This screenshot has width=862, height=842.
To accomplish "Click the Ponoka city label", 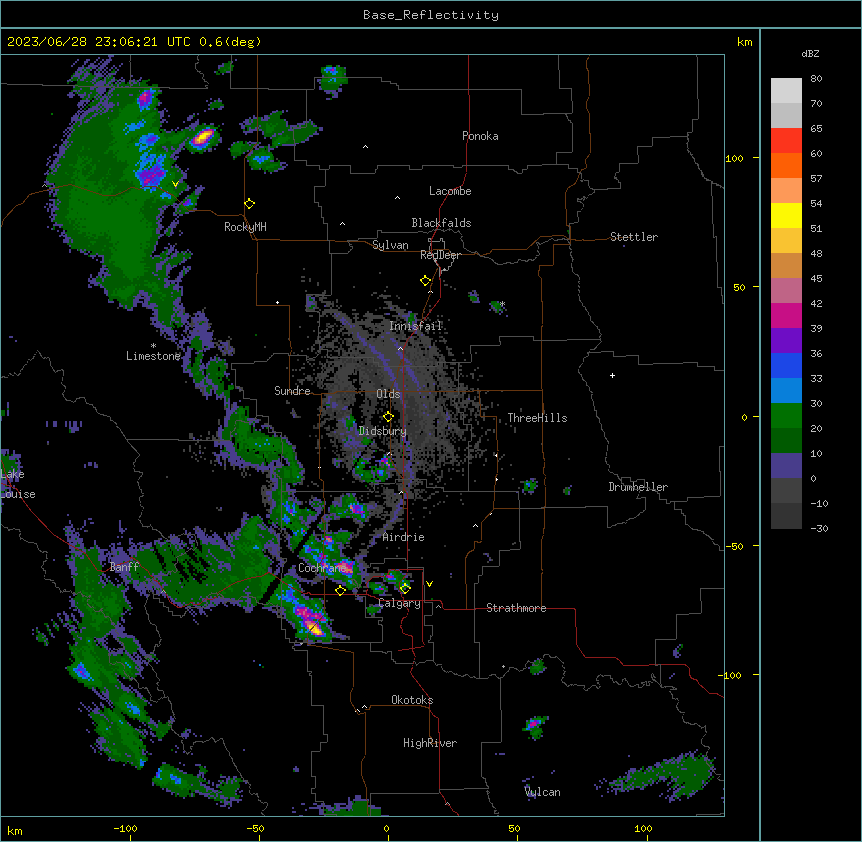I will click(x=480, y=136).
